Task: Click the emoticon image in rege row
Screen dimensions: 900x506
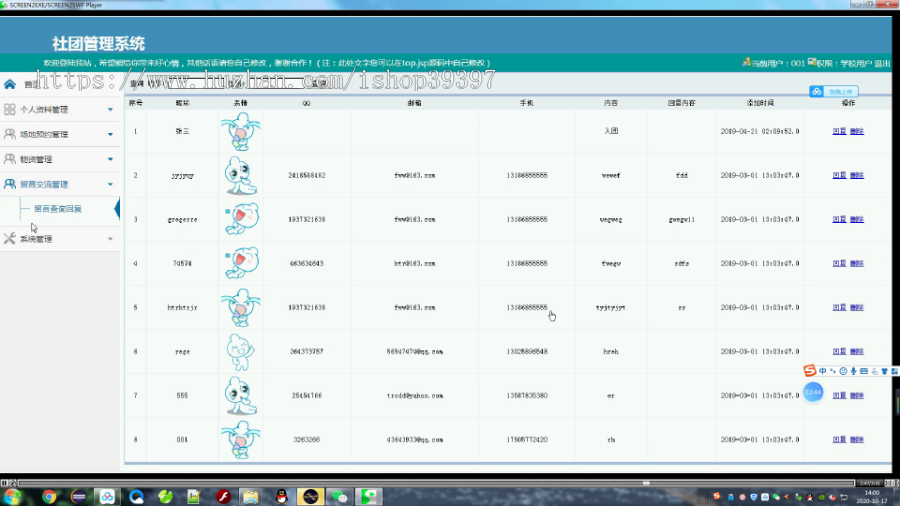Action: [x=240, y=352]
